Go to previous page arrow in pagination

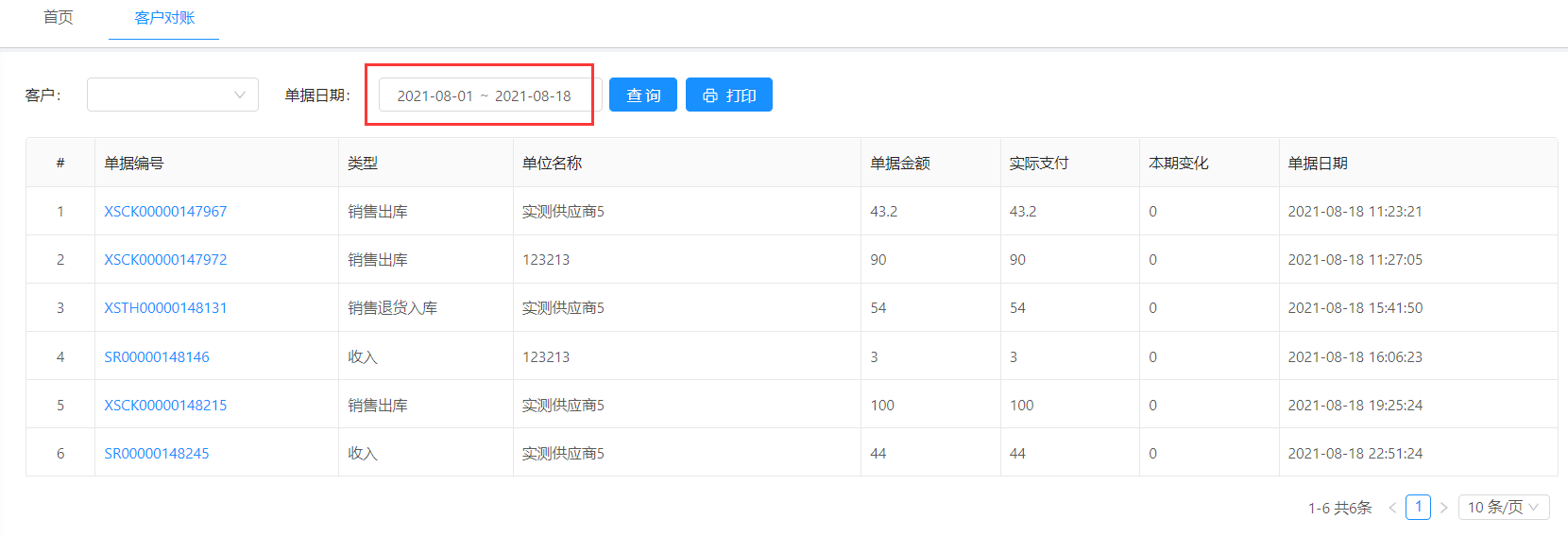point(1392,508)
